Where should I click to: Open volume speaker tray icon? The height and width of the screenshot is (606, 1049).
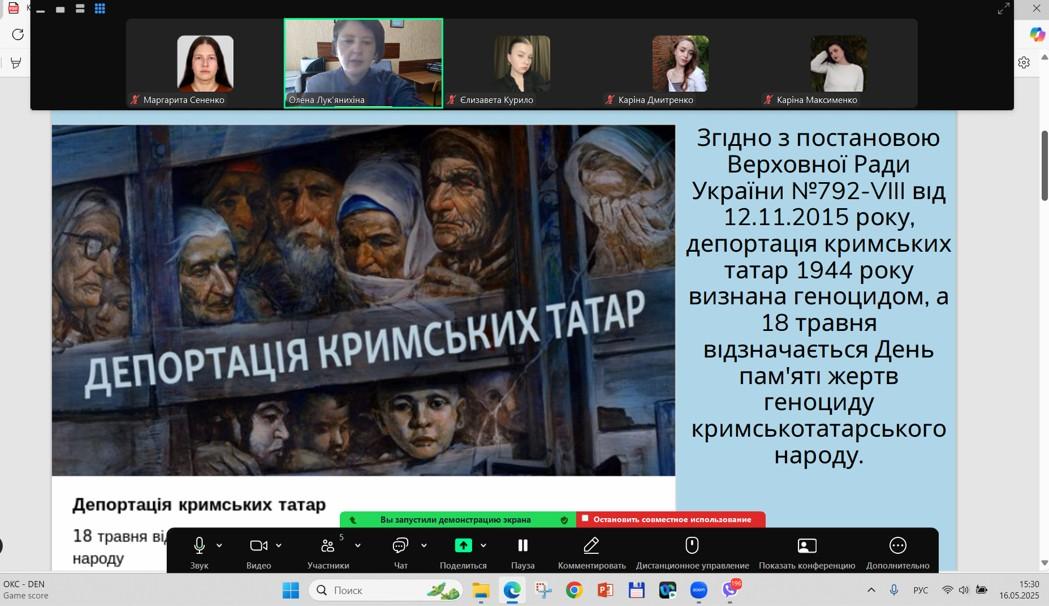tap(964, 590)
